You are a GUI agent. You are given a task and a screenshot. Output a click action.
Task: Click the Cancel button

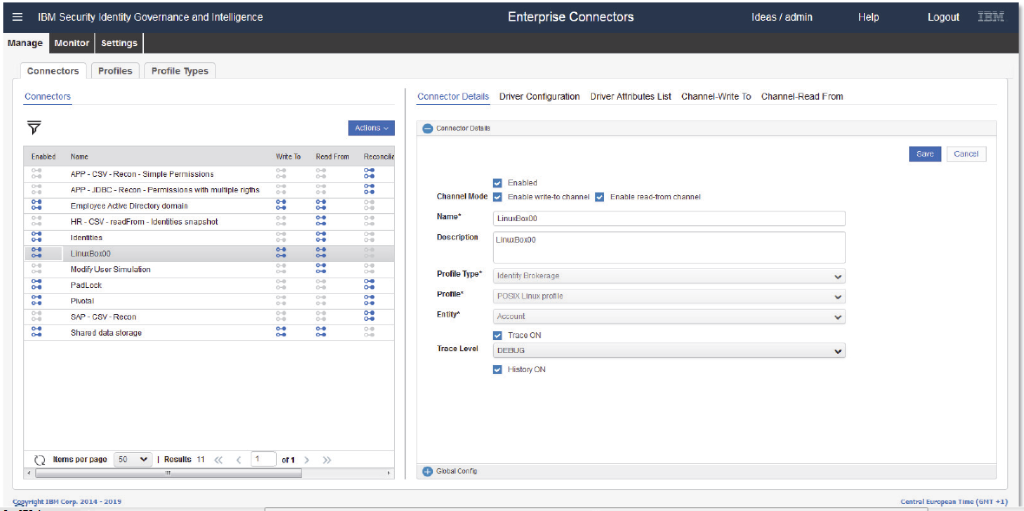click(966, 154)
